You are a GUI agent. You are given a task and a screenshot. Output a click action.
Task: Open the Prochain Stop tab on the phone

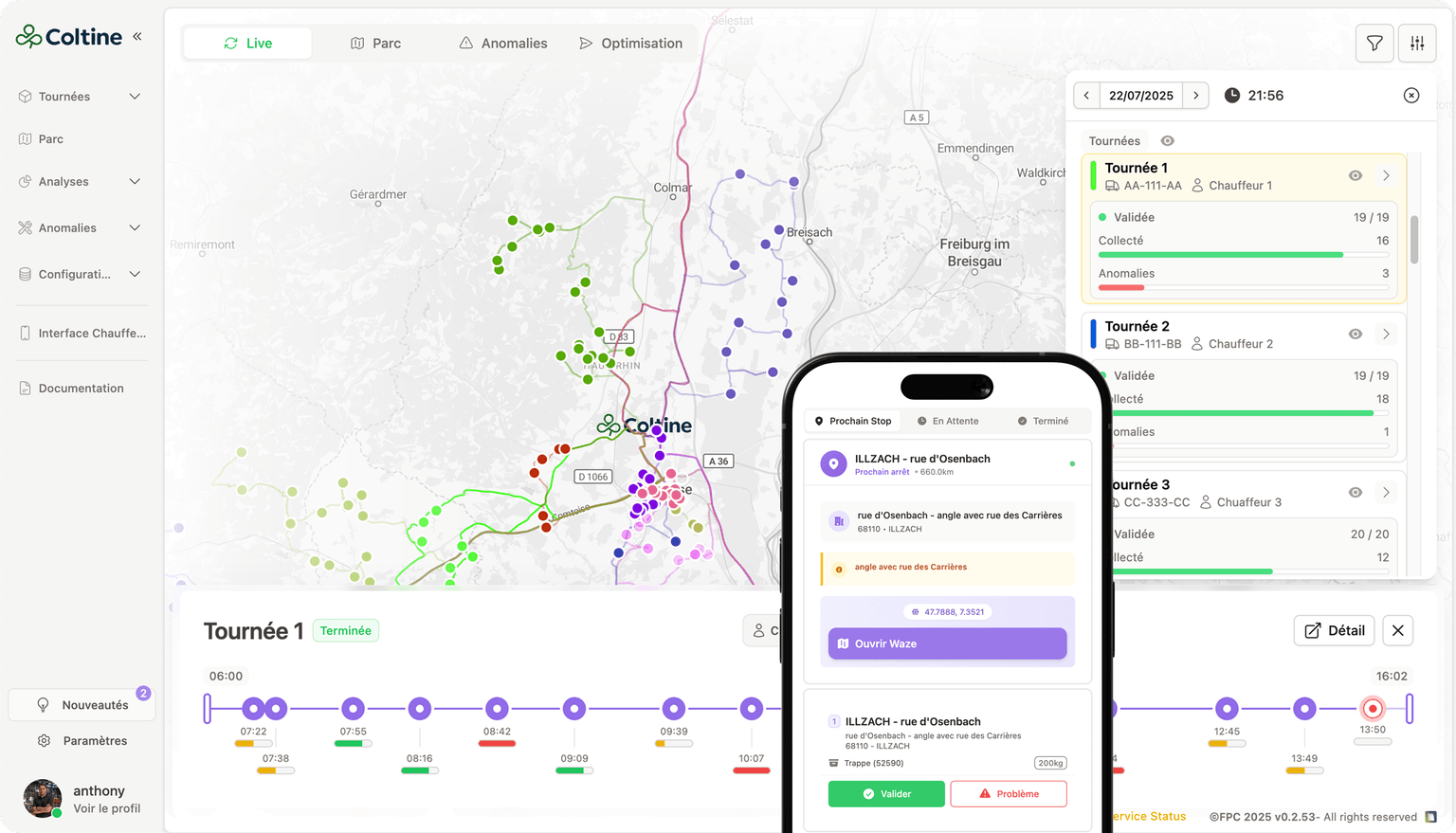(851, 420)
